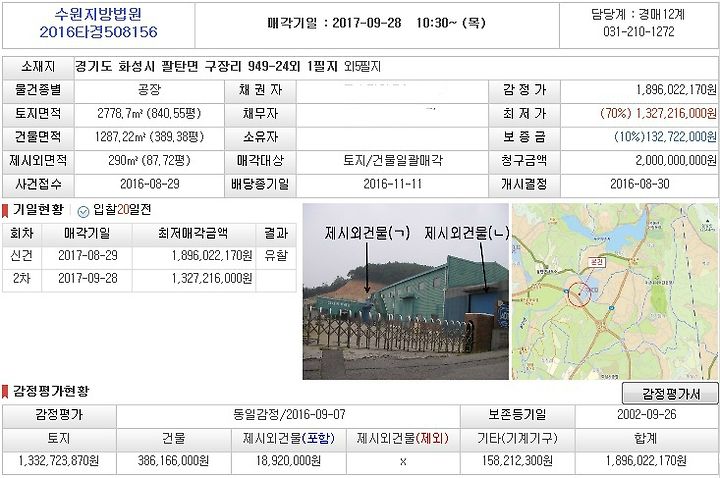Viewport: 720px width, 478px height.
Task: Click the building area 1287.22㎡ (389.38평)
Action: (149, 137)
